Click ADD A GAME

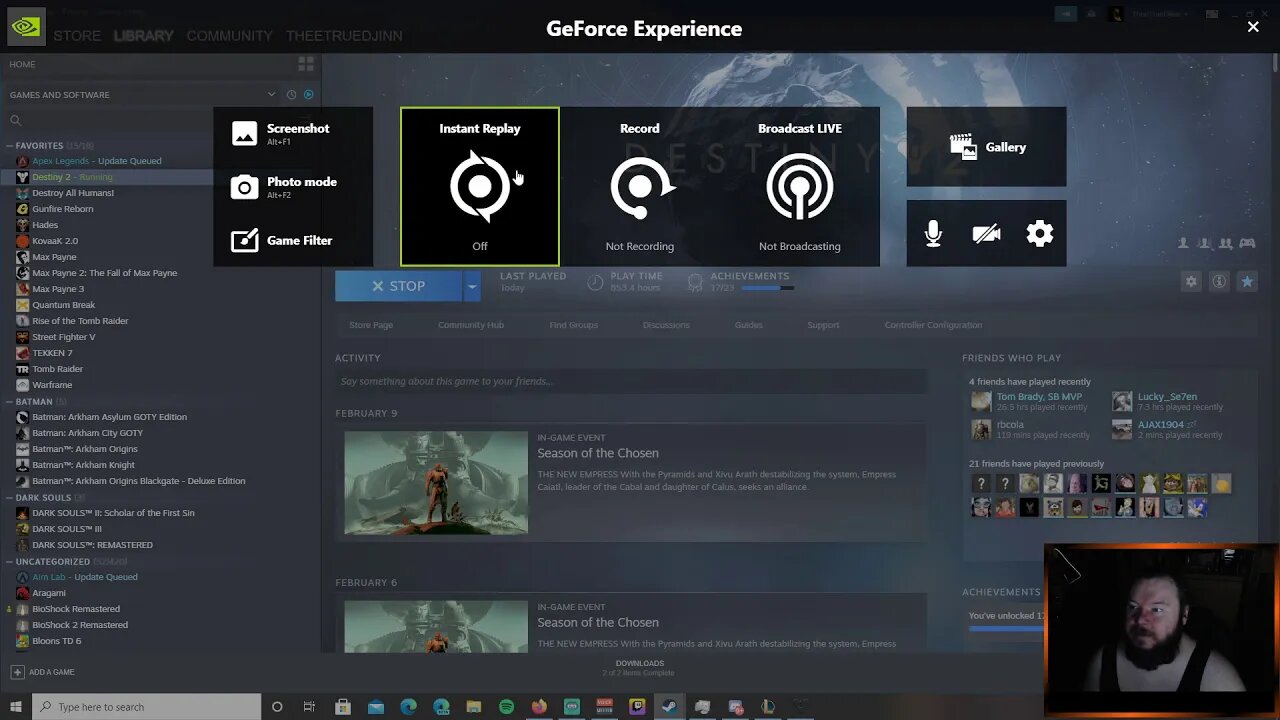coord(43,672)
